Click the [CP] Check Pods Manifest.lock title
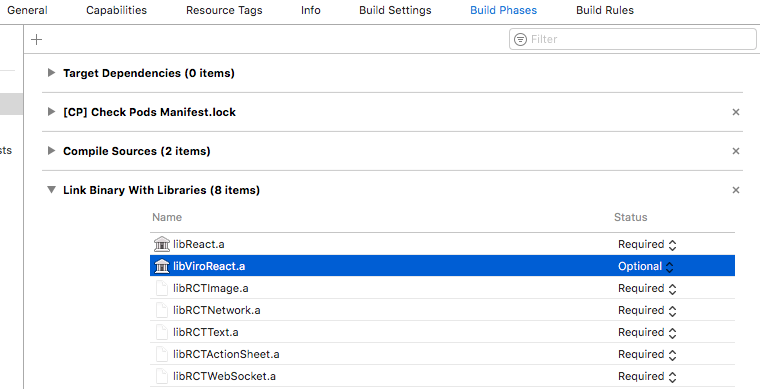760x389 pixels. 149,112
